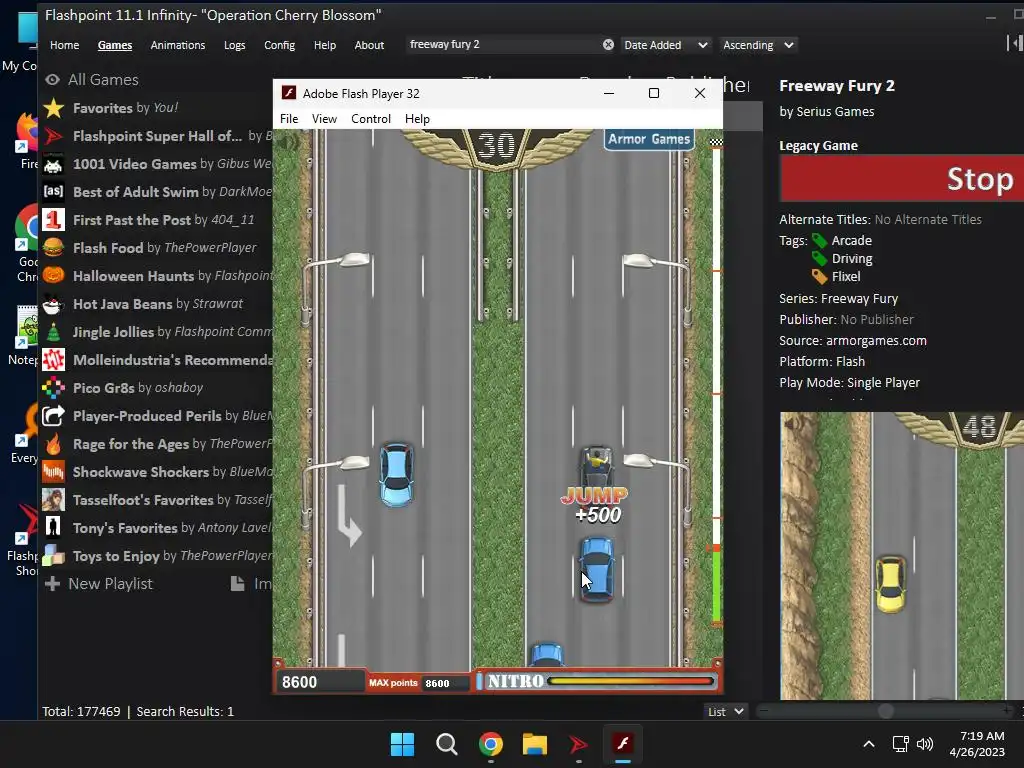Image resolution: width=1024 pixels, height=768 pixels.
Task: Click the taskbar clock and date
Action: (977, 744)
